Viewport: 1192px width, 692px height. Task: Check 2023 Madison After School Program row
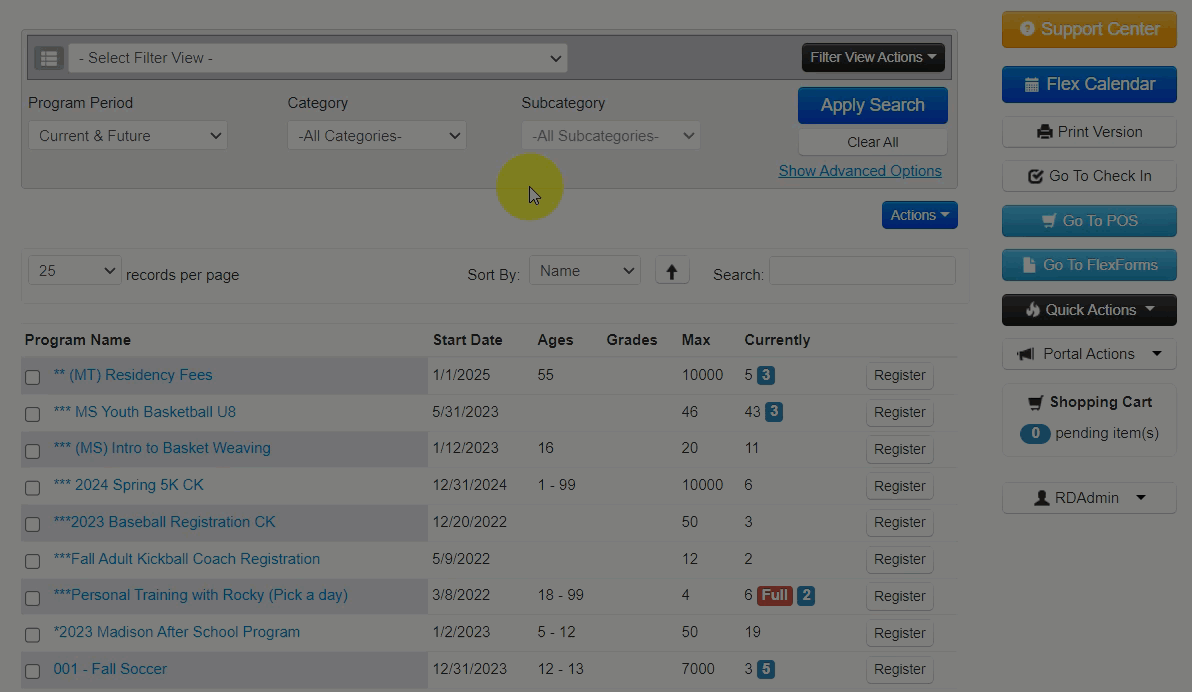pos(33,634)
